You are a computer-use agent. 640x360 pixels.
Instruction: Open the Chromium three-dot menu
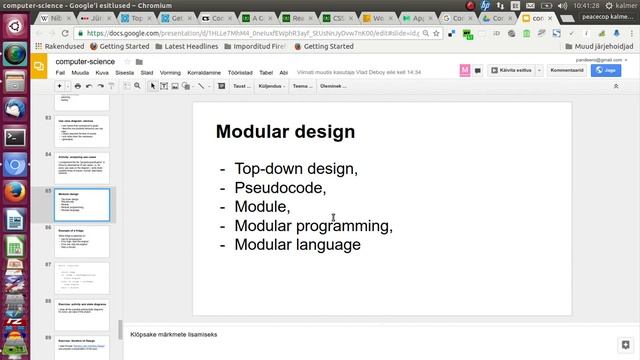coord(631,33)
